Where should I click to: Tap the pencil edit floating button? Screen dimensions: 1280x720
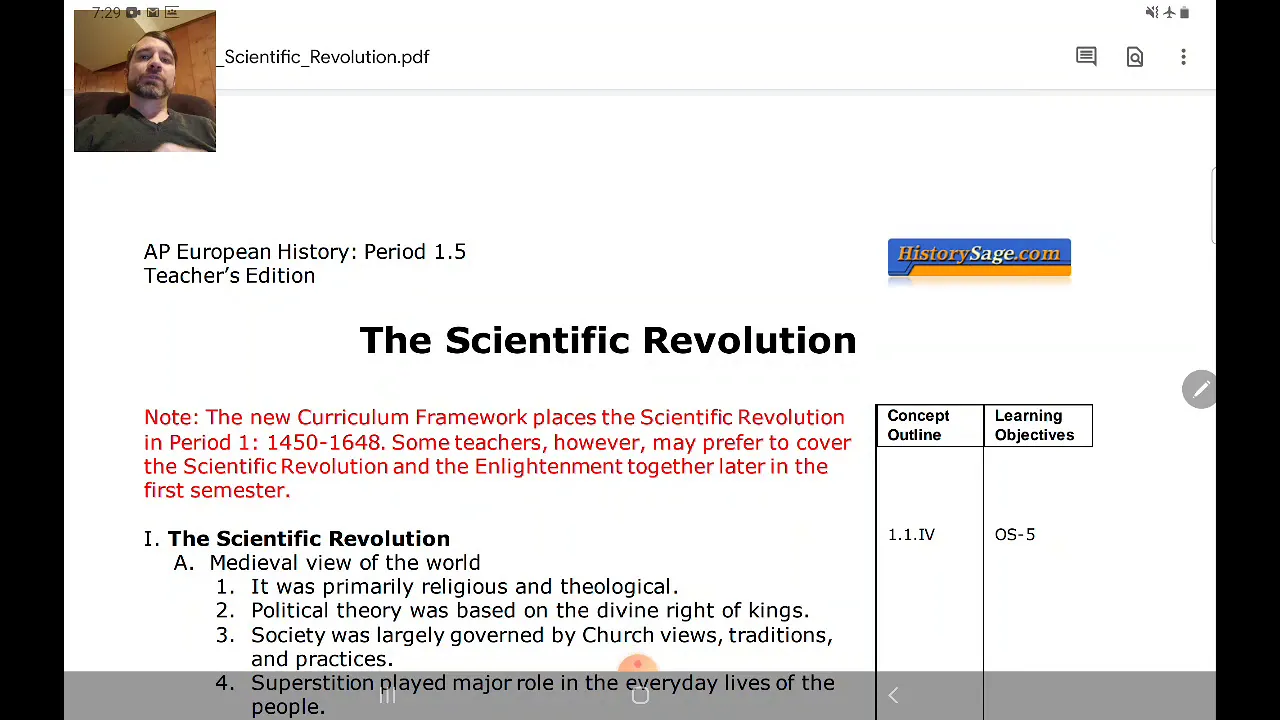(1199, 389)
